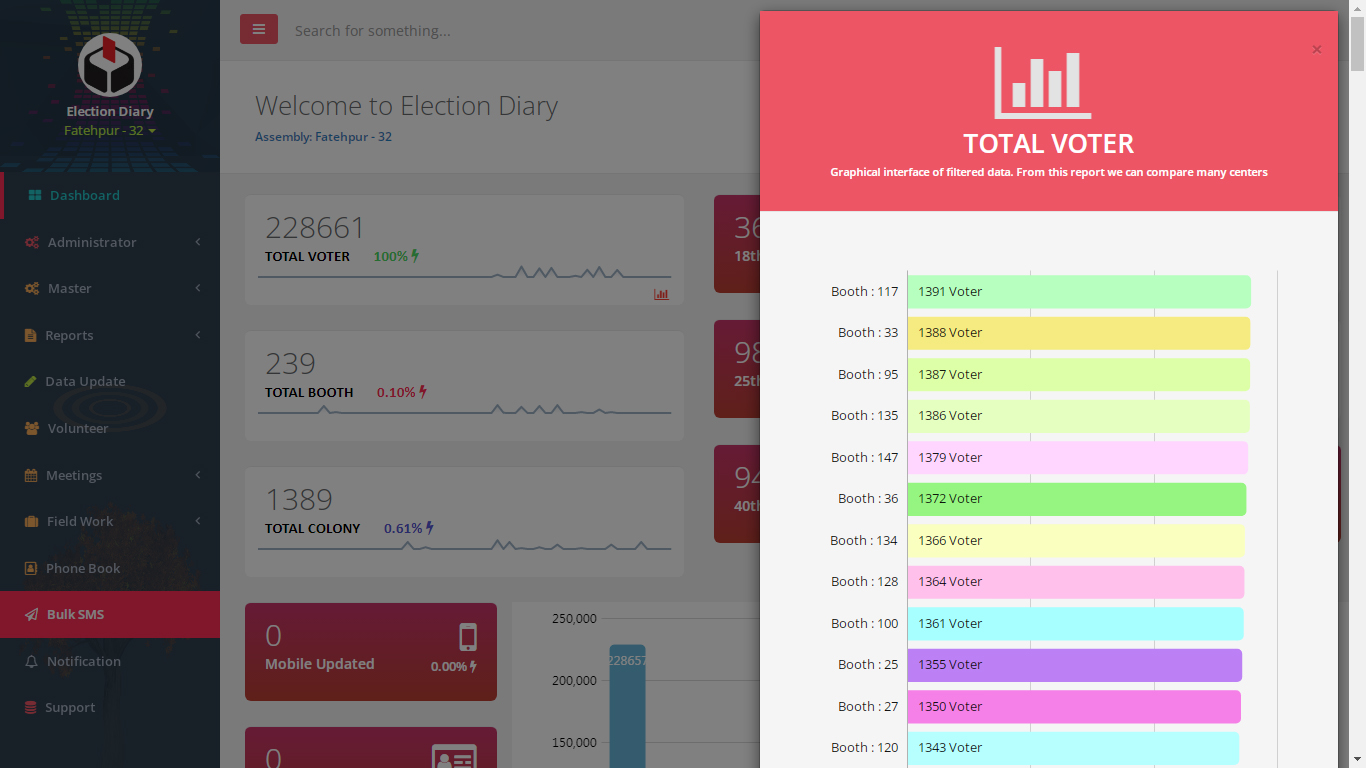This screenshot has height=768, width=1366.
Task: Click the Notification bell icon in sidebar
Action: coord(32,662)
